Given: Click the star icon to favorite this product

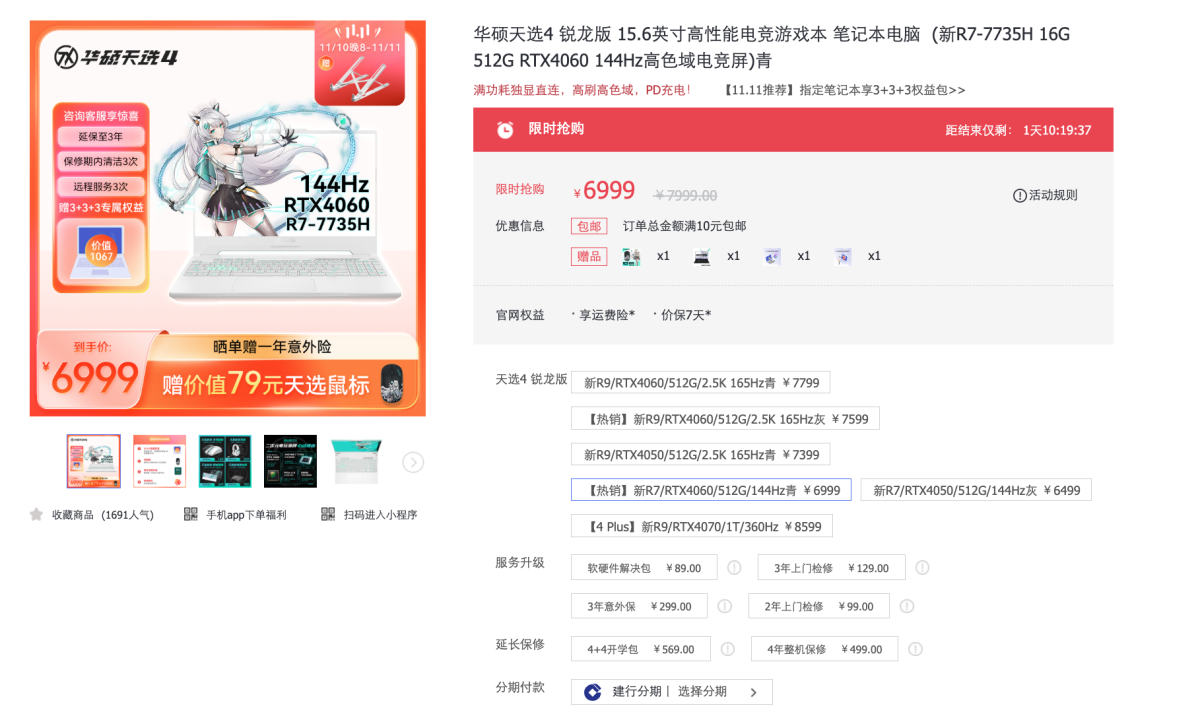Looking at the screenshot, I should click(x=37, y=515).
